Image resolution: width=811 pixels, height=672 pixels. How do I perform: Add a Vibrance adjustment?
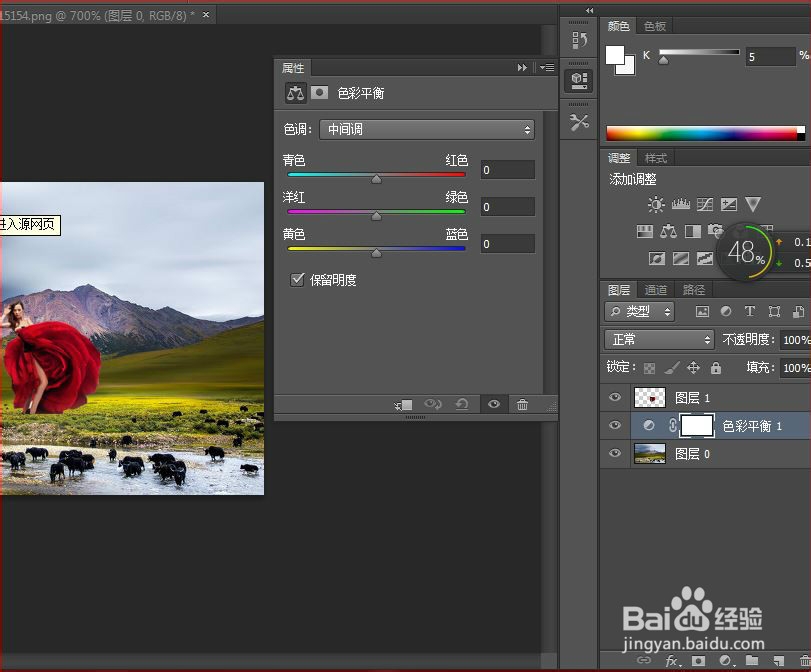(x=753, y=204)
